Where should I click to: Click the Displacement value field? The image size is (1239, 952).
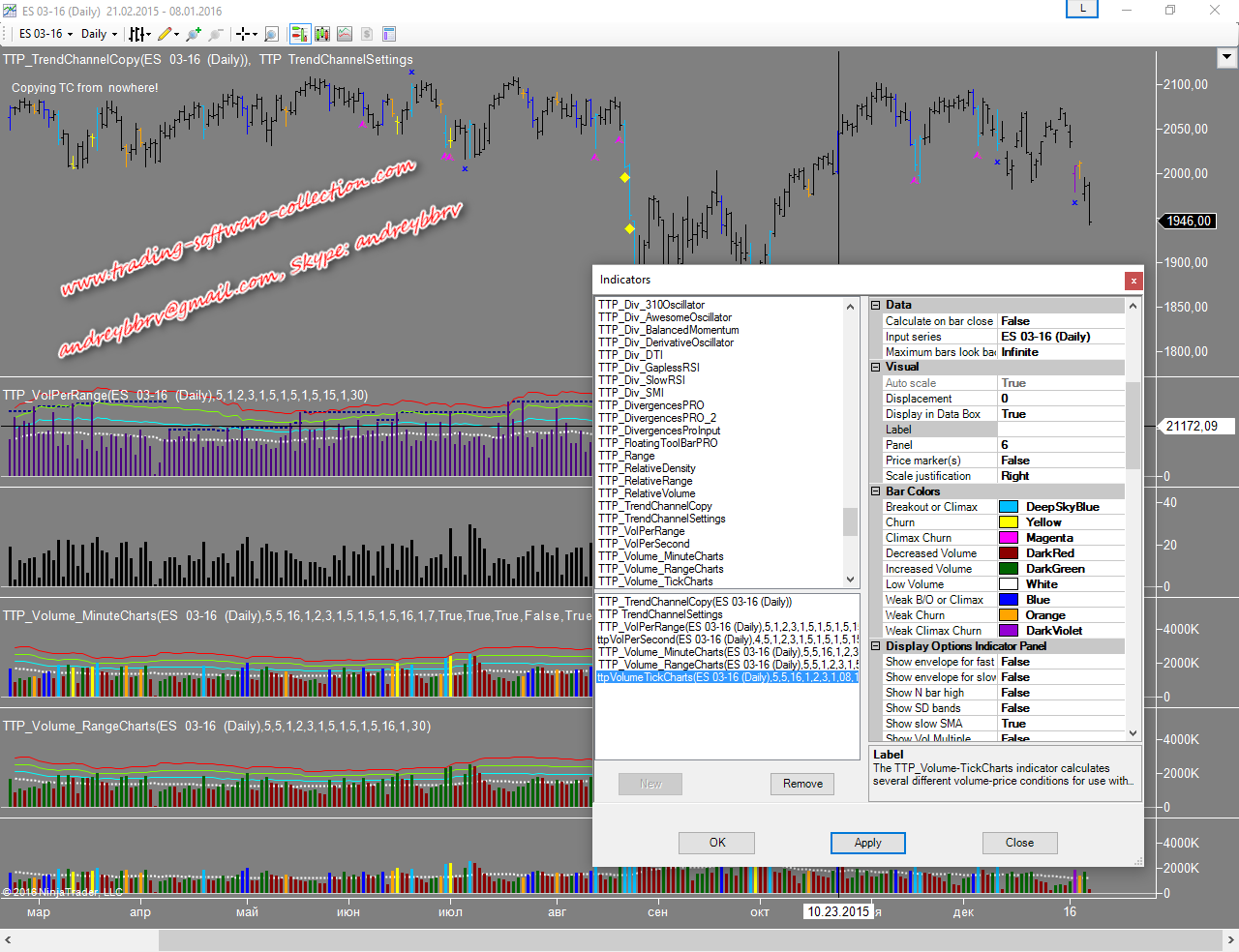1060,399
